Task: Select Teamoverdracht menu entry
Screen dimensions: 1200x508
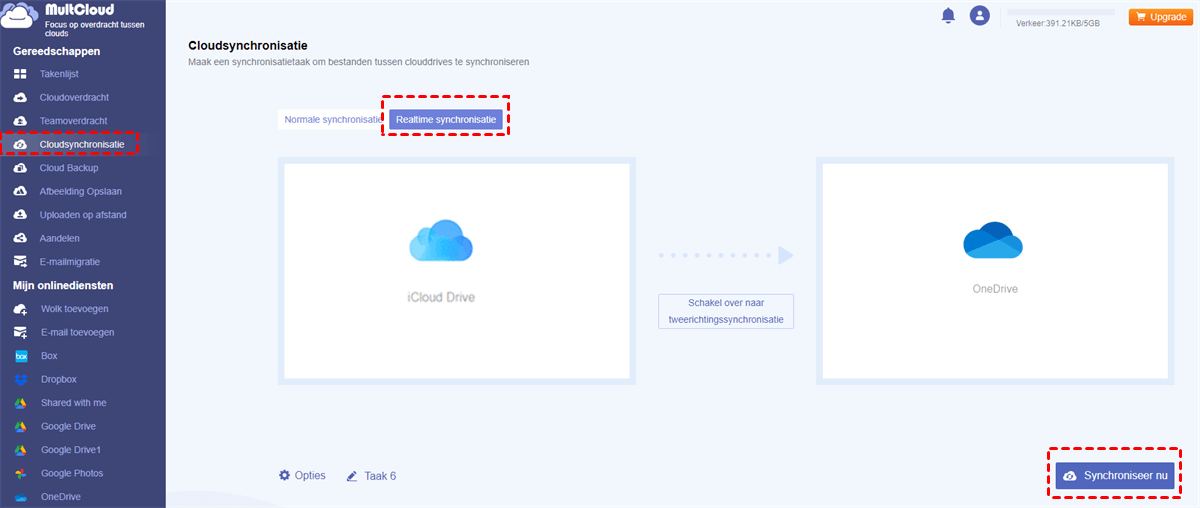Action: click(x=73, y=121)
